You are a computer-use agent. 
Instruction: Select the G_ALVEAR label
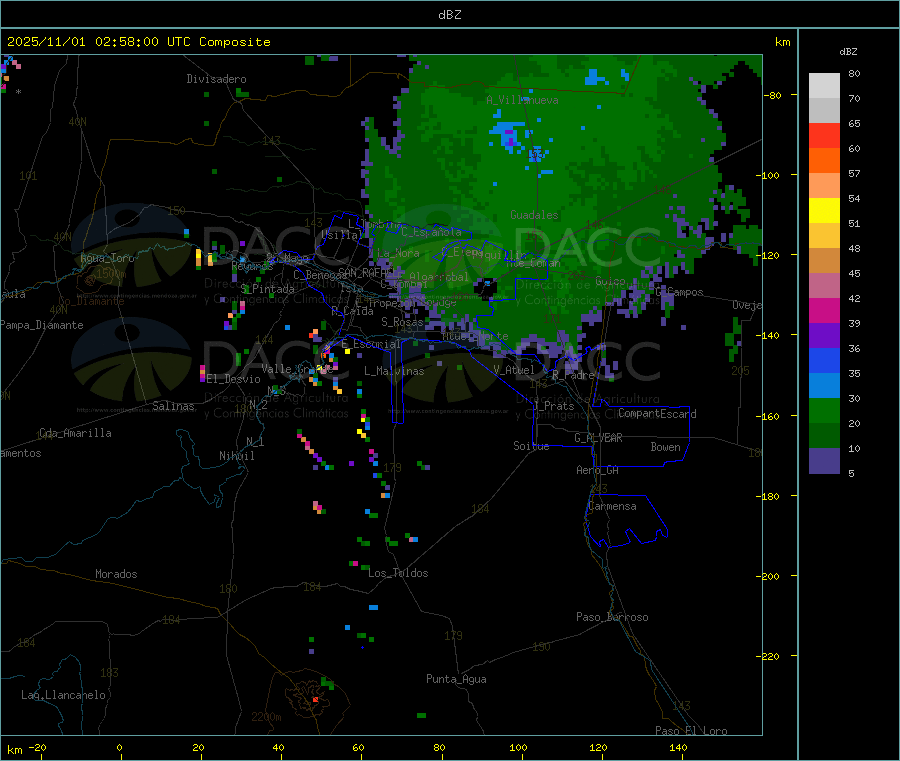pos(598,438)
